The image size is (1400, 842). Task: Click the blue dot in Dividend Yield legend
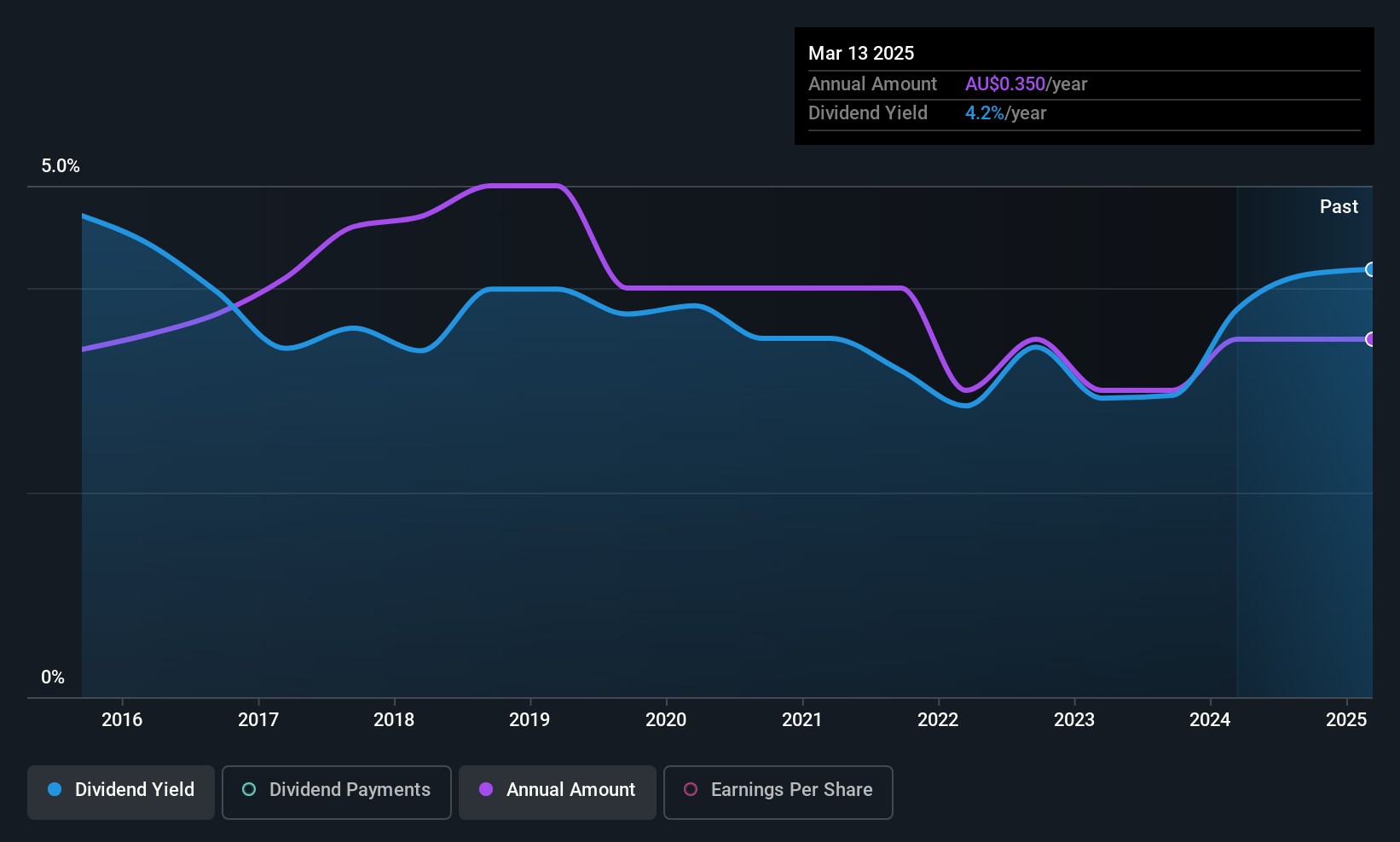pos(55,790)
